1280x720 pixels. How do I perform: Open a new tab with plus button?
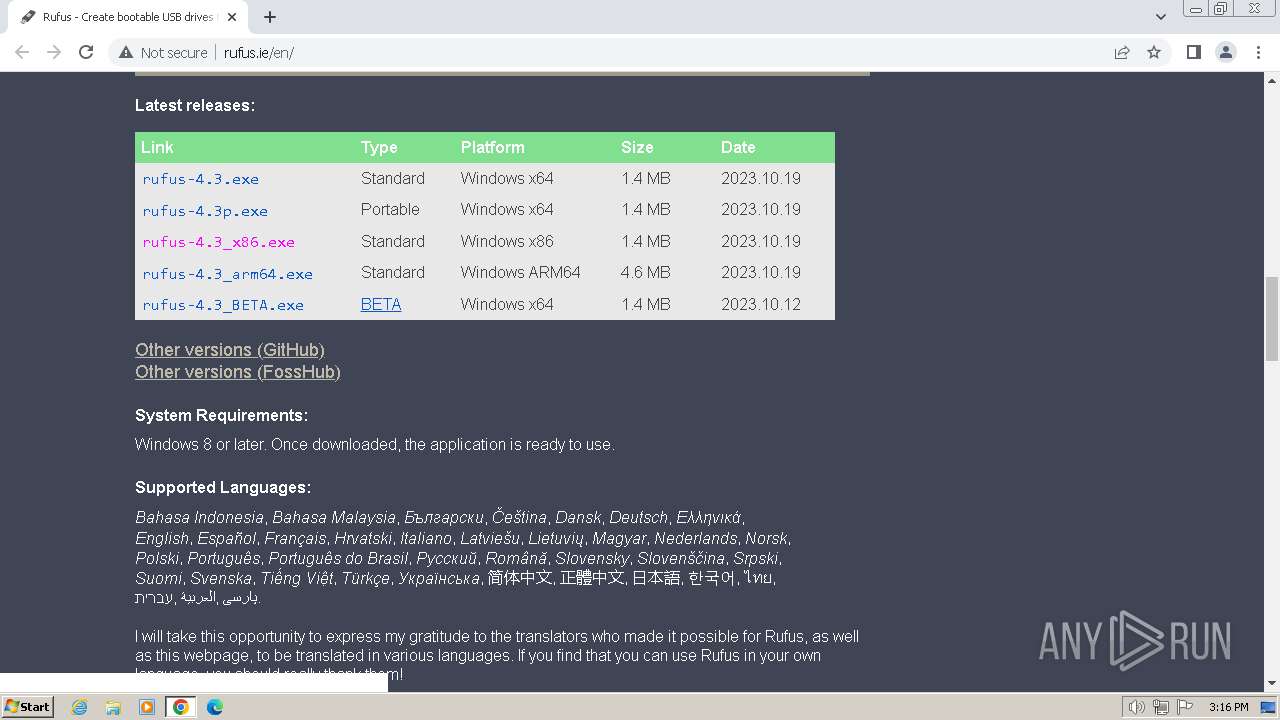point(270,17)
